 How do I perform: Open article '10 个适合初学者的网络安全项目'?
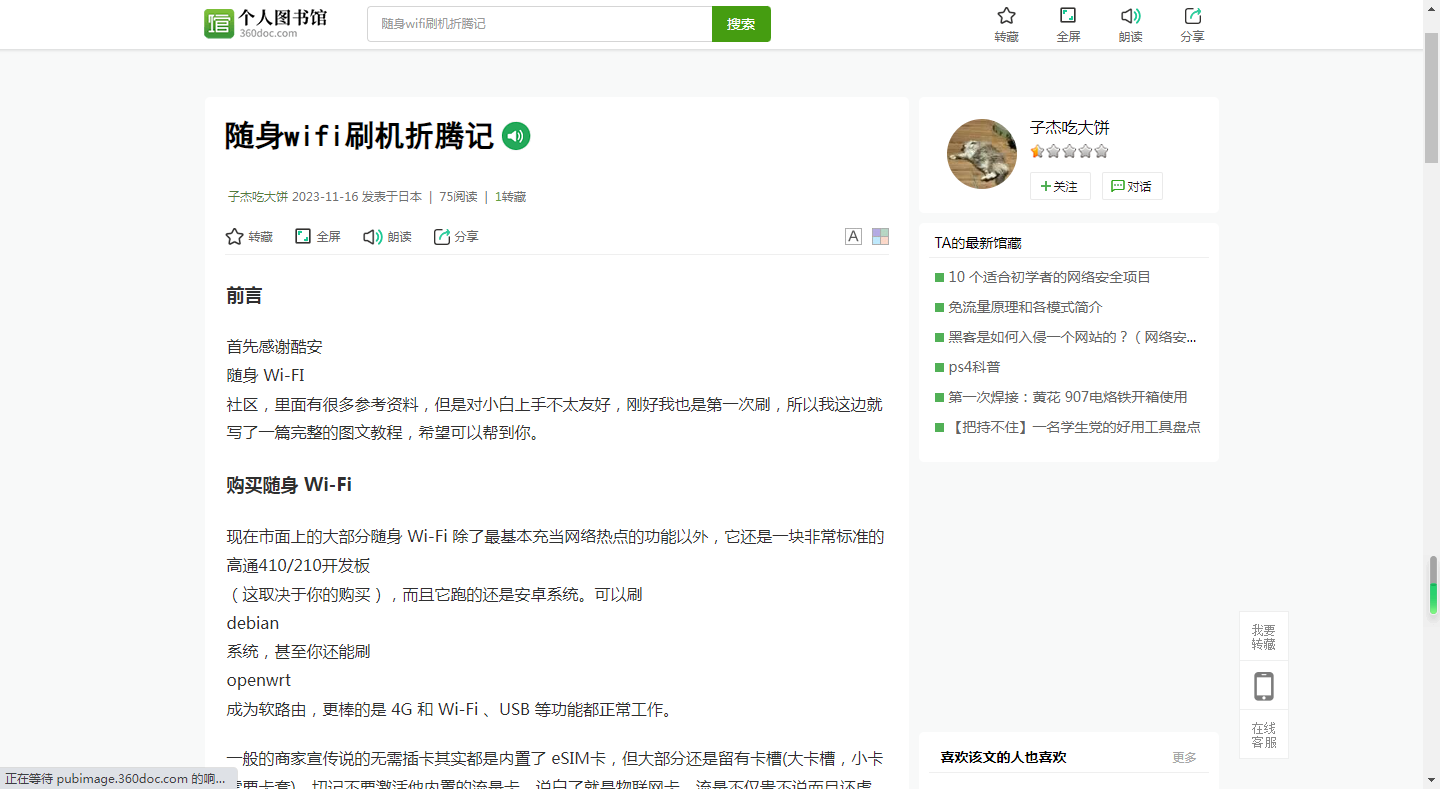coord(1049,277)
